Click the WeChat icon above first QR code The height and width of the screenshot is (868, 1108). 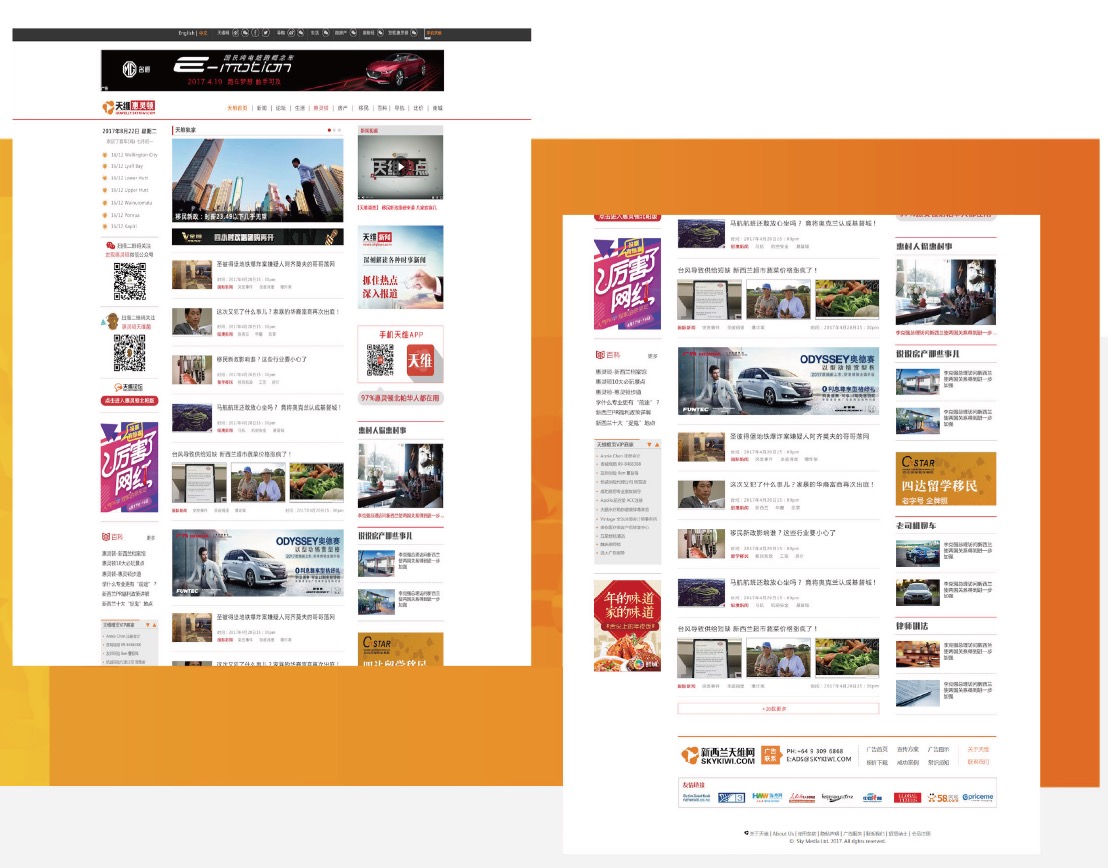coord(110,245)
